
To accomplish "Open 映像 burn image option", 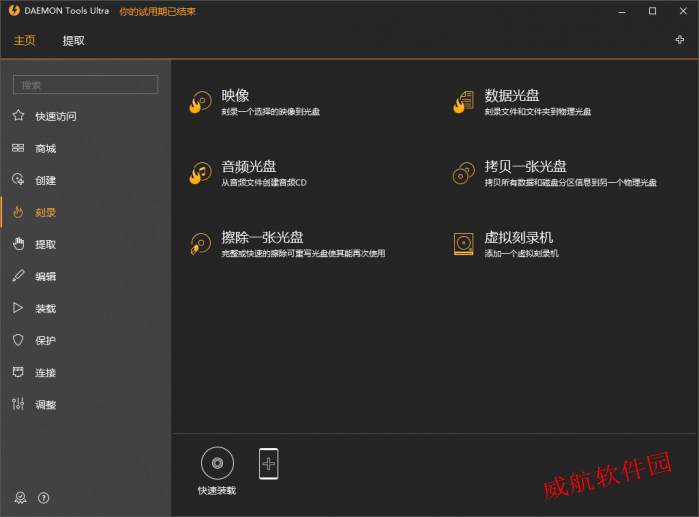I will (x=235, y=95).
